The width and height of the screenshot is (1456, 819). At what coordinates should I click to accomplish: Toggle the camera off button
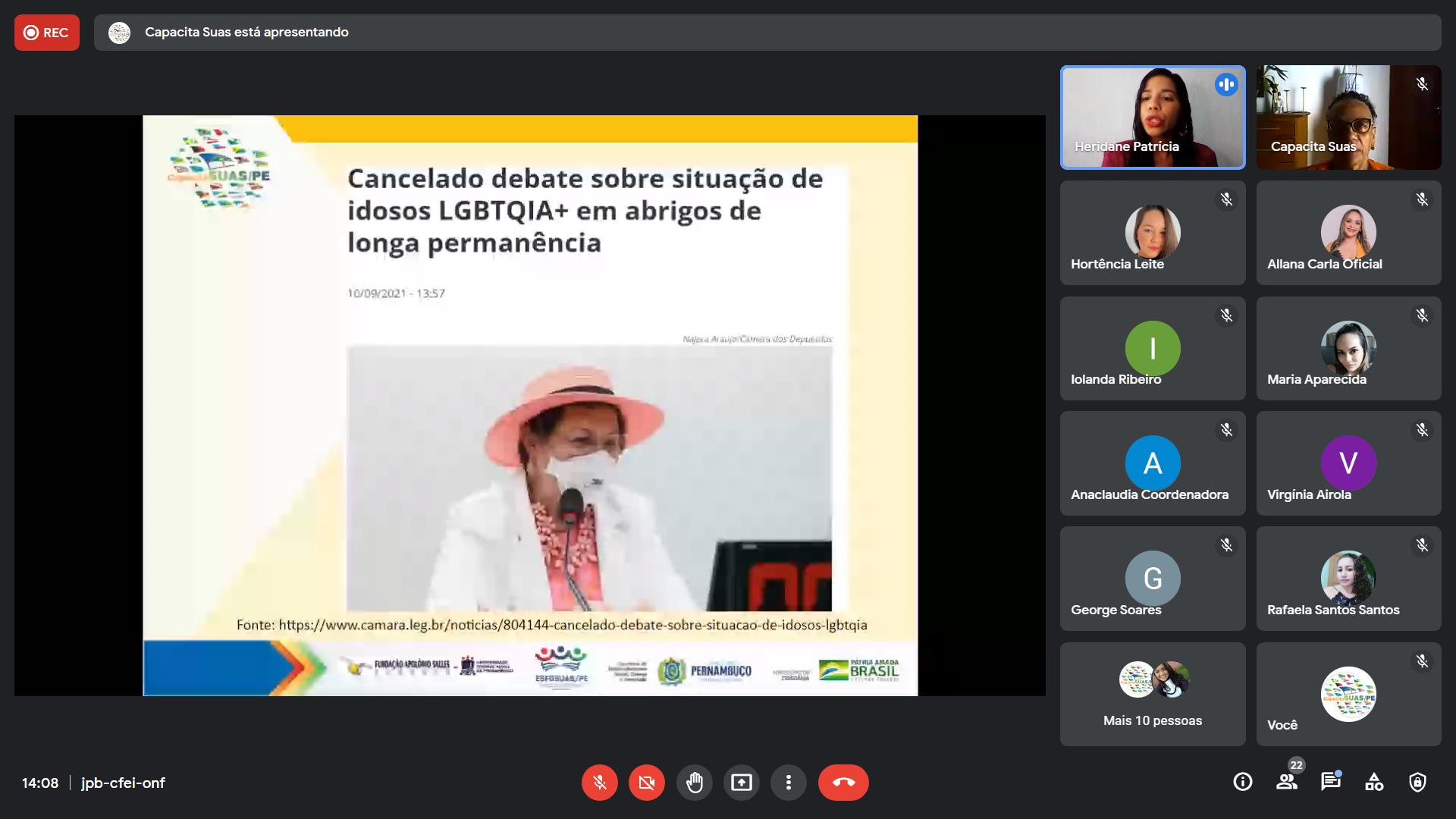pyautogui.click(x=646, y=783)
